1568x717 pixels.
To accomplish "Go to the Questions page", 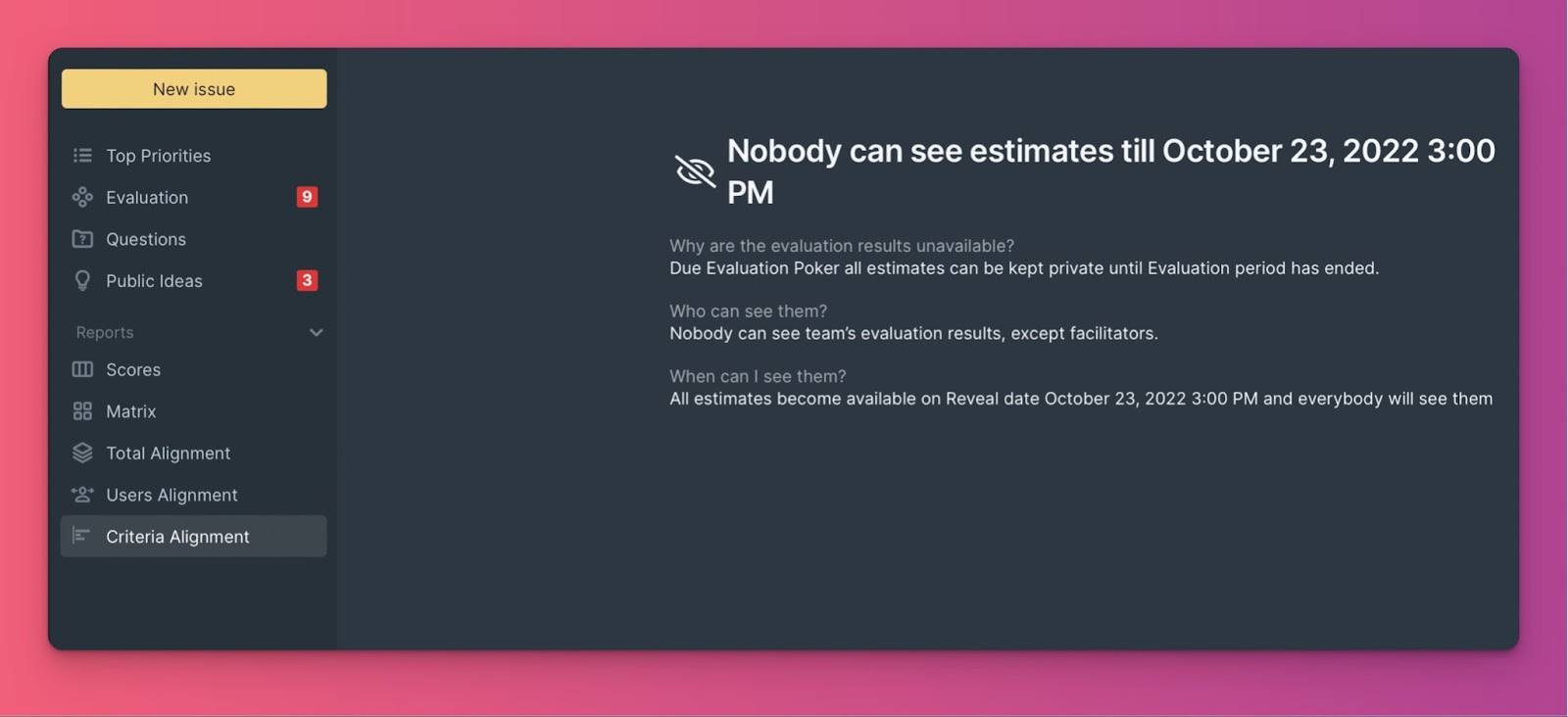I will 146,239.
